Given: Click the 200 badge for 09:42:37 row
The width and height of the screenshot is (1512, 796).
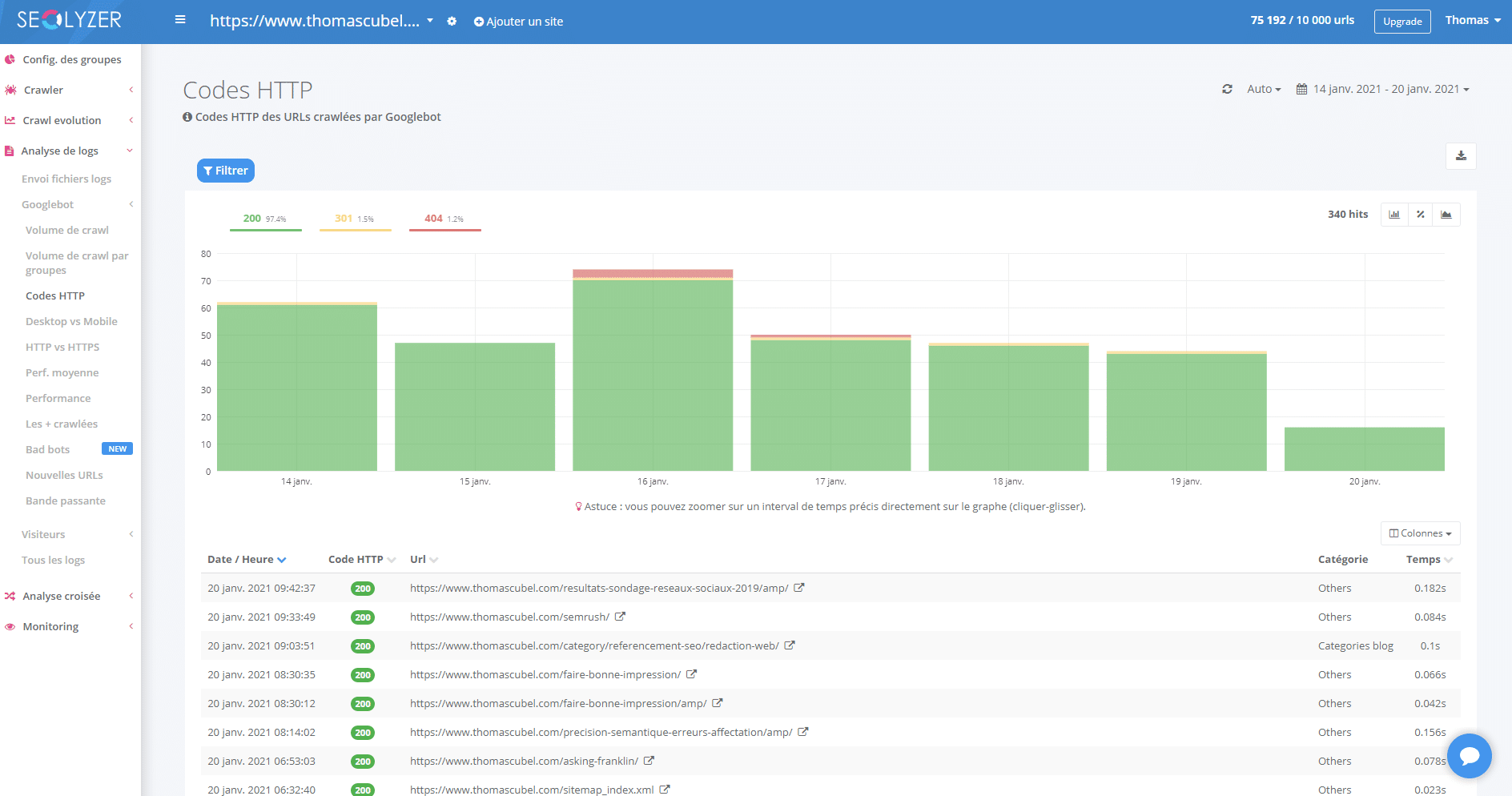Looking at the screenshot, I should (363, 589).
